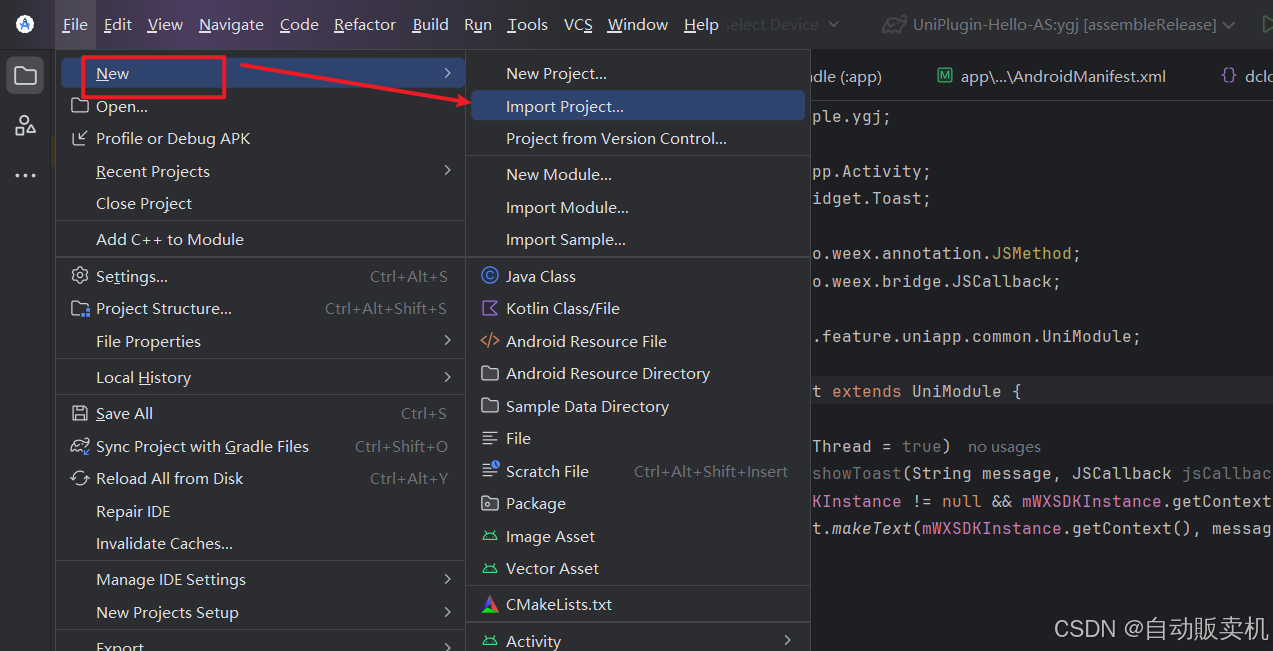
Task: Expand the New Projects Setup submenu arrow
Action: click(447, 612)
